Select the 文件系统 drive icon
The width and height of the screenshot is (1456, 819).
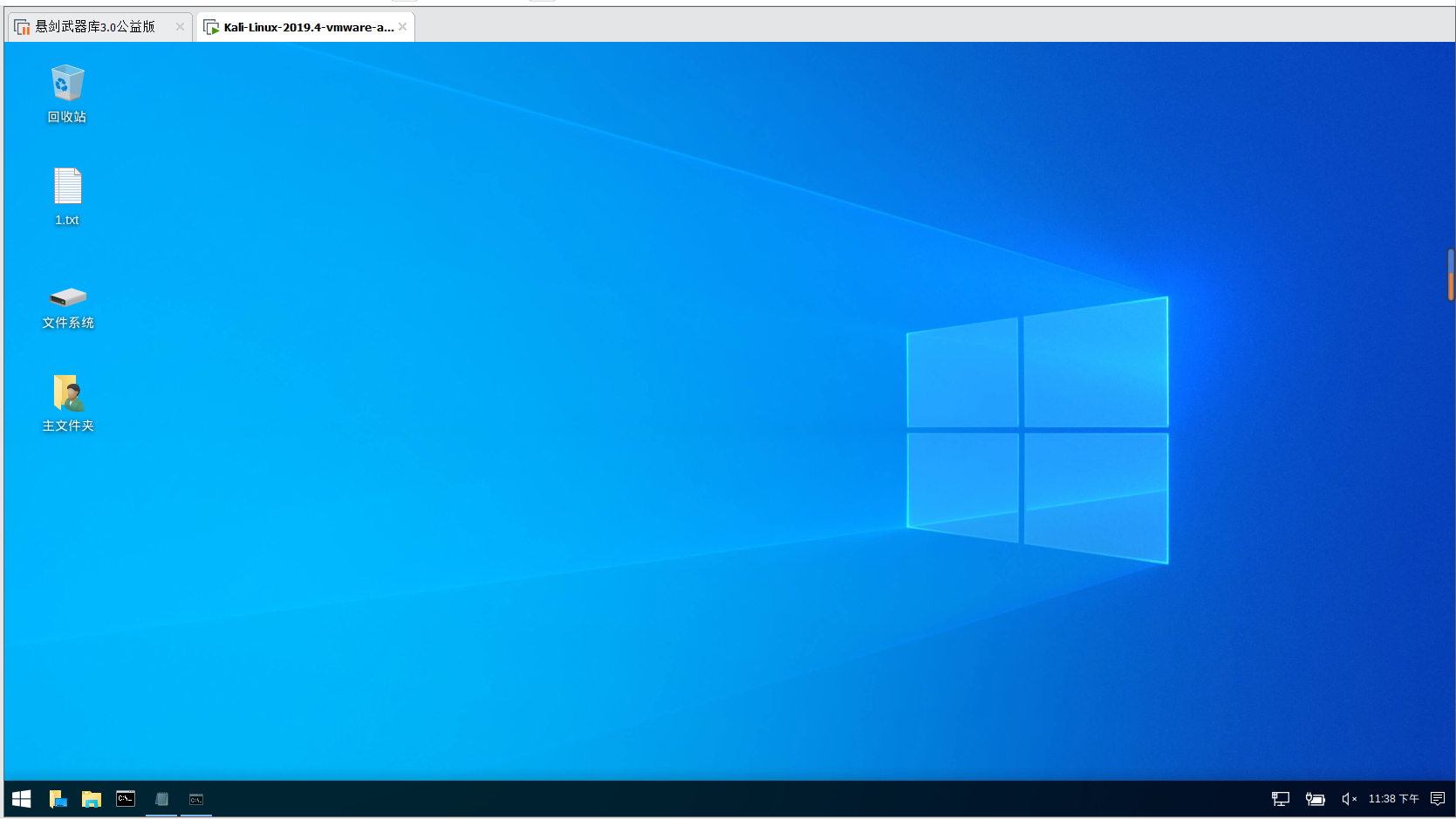[x=68, y=308]
